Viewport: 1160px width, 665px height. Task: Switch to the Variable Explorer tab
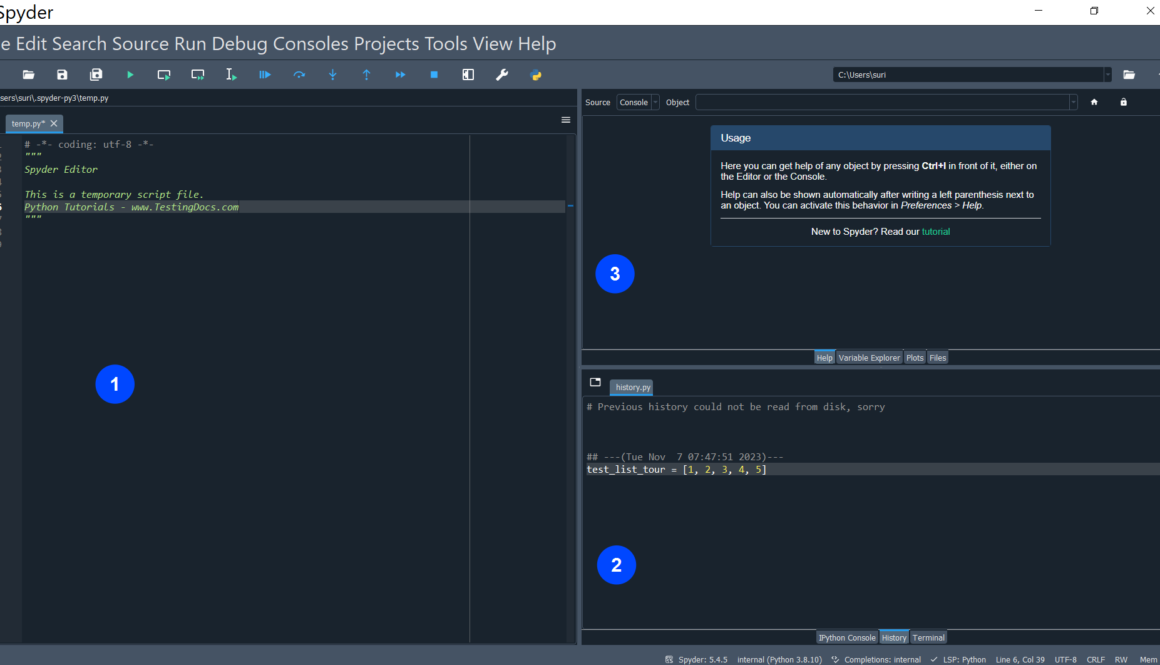click(x=869, y=357)
